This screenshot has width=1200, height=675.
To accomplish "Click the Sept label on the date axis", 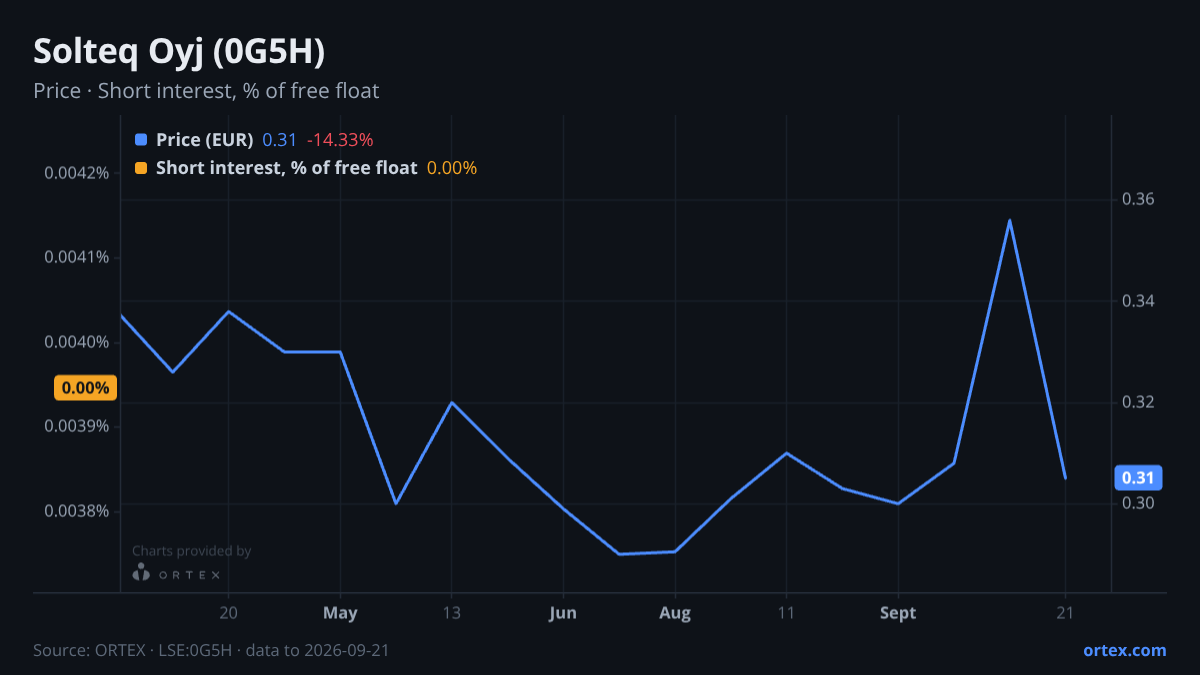I will click(x=898, y=613).
